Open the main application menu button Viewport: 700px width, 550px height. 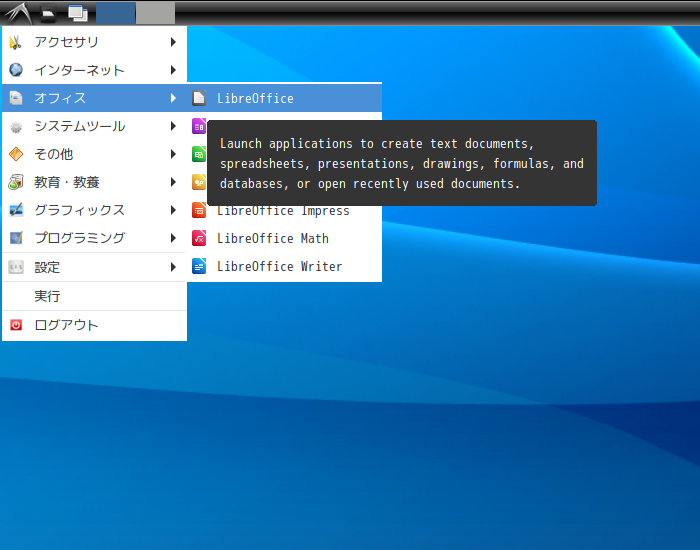(x=17, y=13)
